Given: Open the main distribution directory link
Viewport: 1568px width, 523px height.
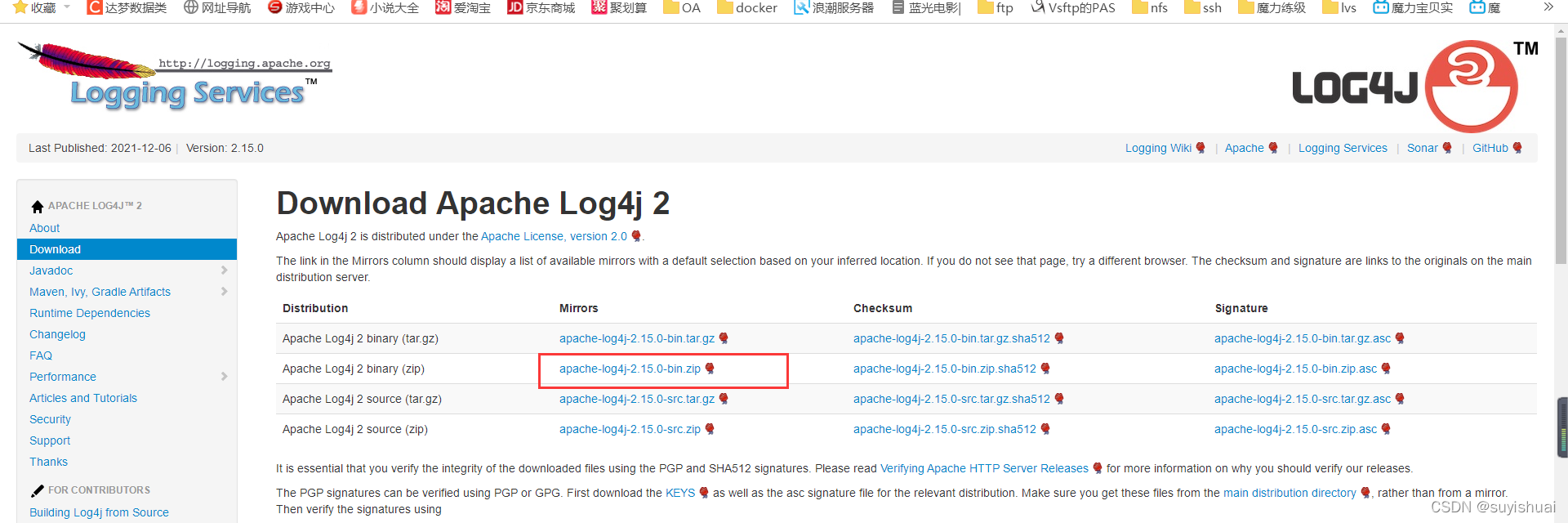Looking at the screenshot, I should (x=1290, y=493).
